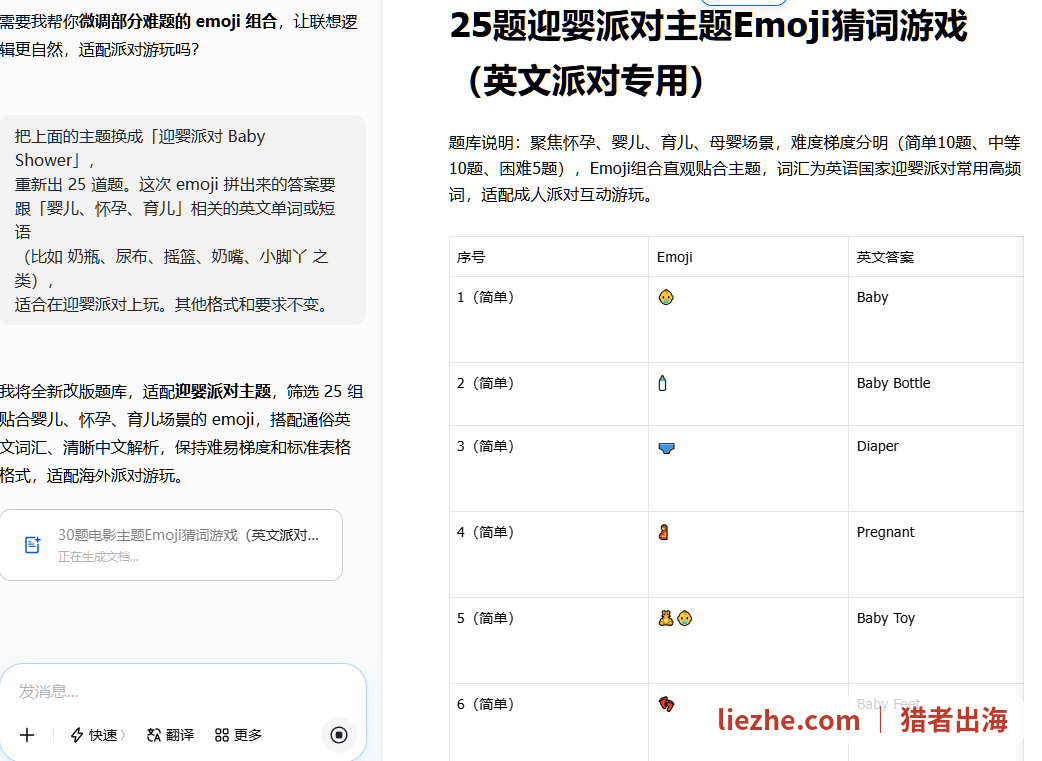The width and height of the screenshot is (1042, 761).
Task: Open the 翻译 translate tool
Action: click(170, 735)
